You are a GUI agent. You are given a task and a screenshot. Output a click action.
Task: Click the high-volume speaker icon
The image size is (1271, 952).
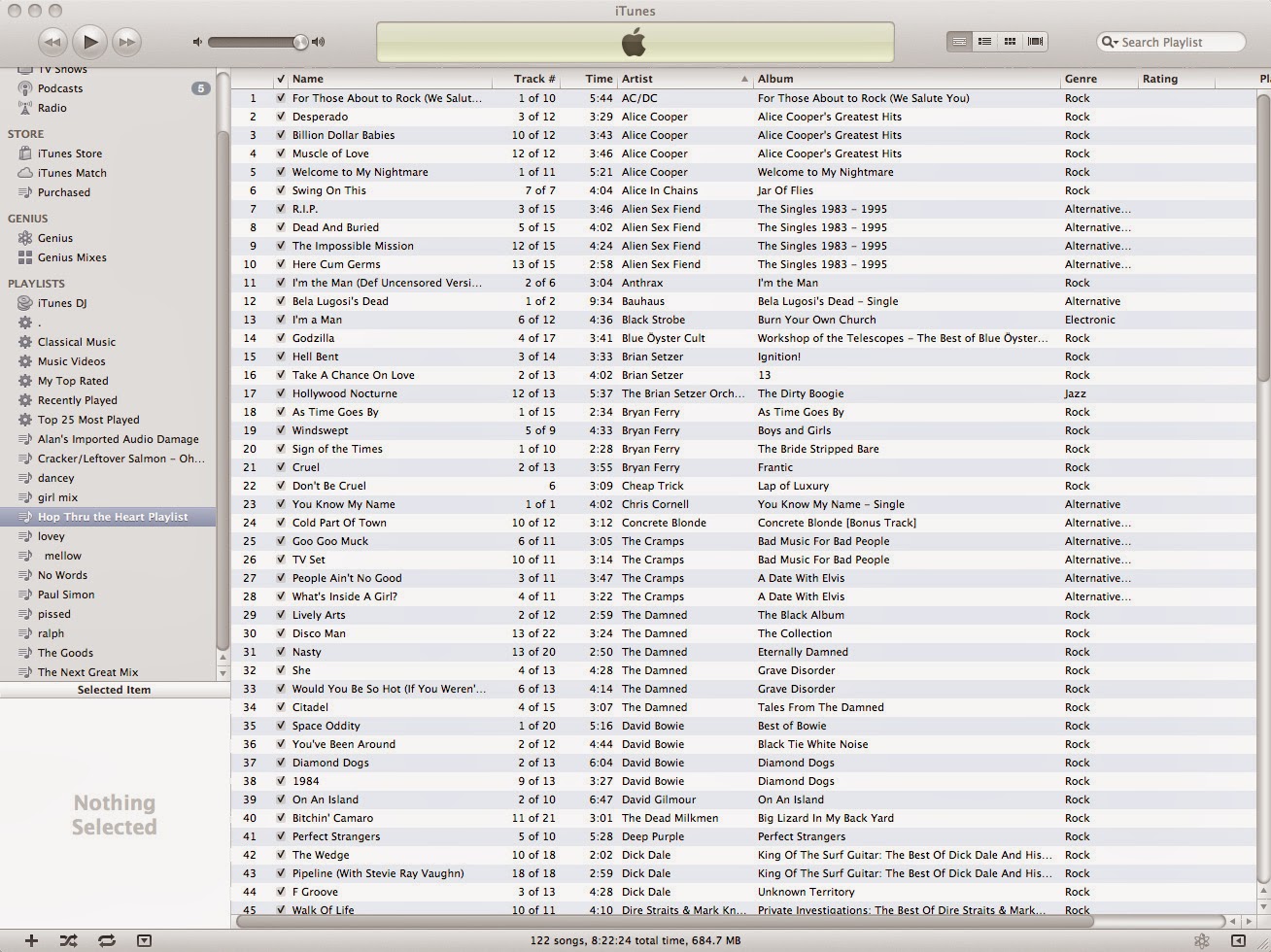(319, 42)
